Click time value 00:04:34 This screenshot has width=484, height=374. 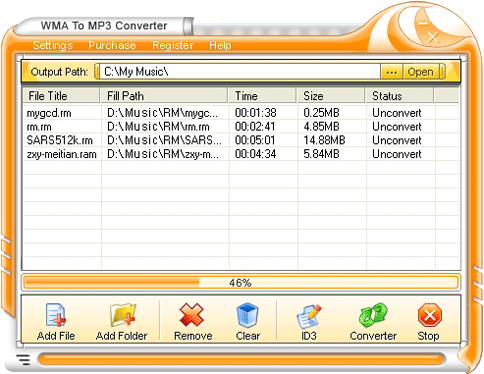pos(255,154)
